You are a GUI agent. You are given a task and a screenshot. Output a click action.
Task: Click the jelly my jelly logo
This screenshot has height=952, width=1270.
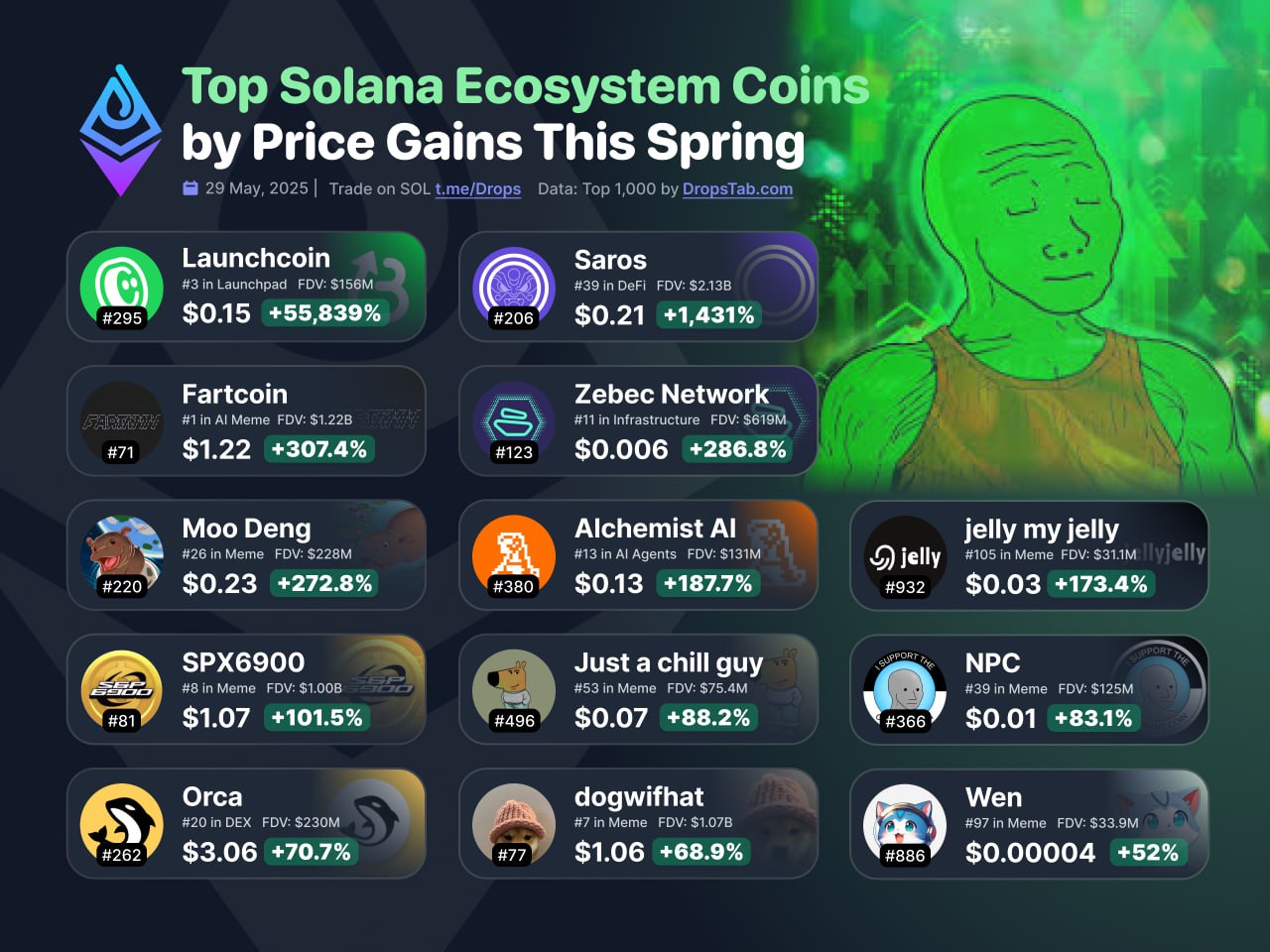click(905, 555)
